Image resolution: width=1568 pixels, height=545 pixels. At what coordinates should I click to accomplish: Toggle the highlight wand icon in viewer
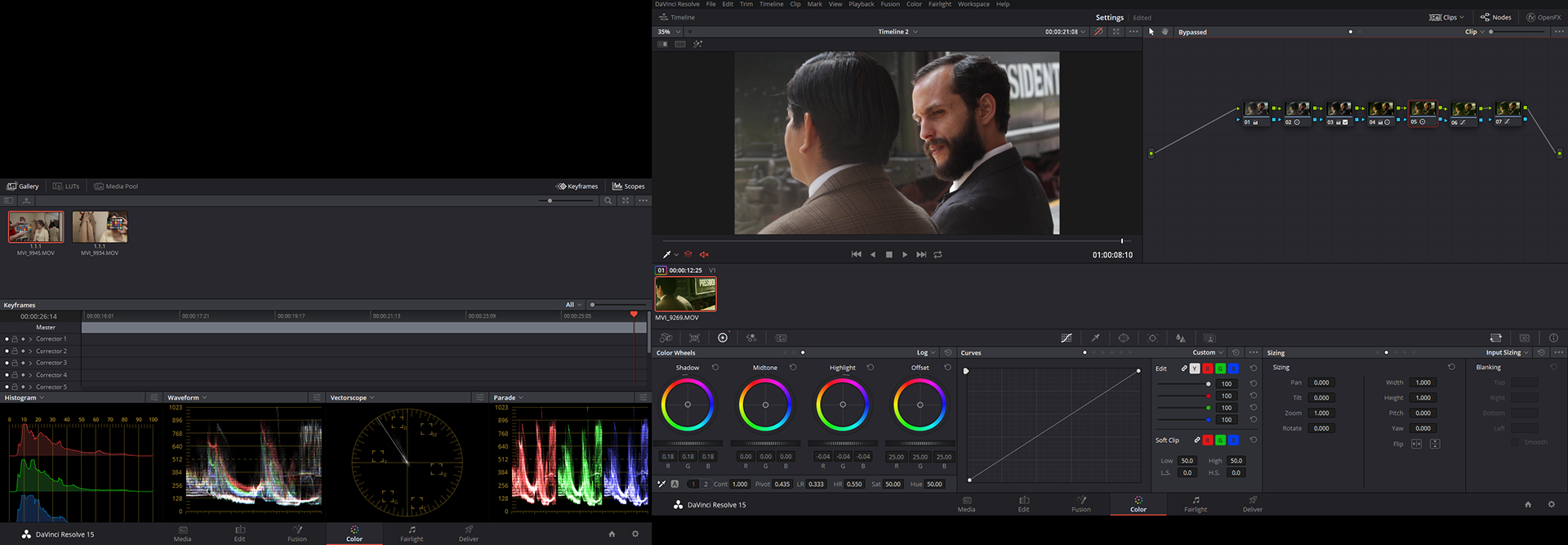[697, 44]
